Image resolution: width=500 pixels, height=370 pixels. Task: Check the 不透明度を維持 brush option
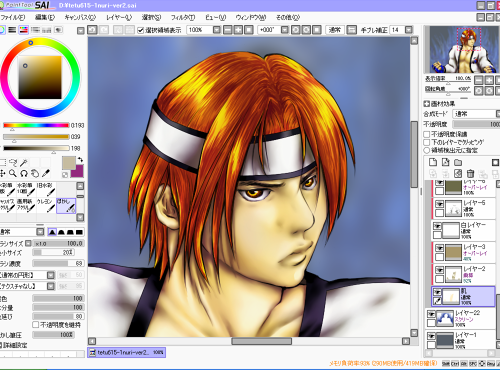[36, 324]
